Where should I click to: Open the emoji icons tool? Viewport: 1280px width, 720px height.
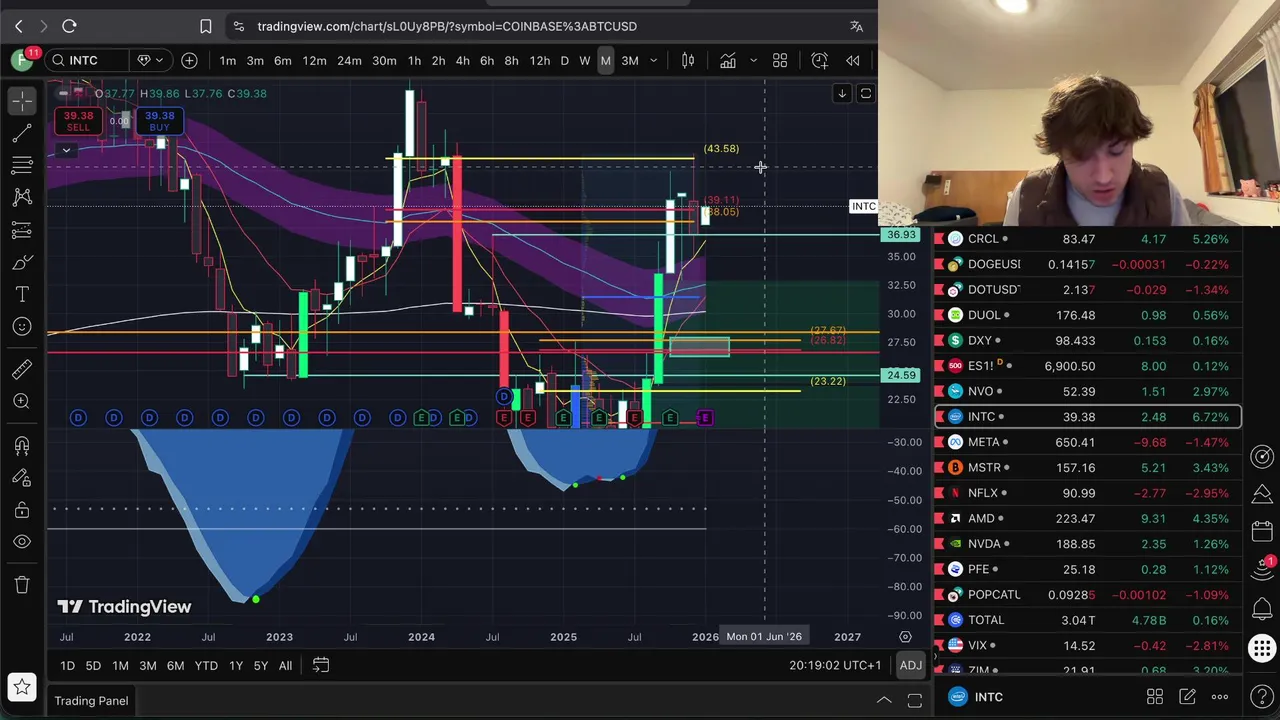pos(22,327)
